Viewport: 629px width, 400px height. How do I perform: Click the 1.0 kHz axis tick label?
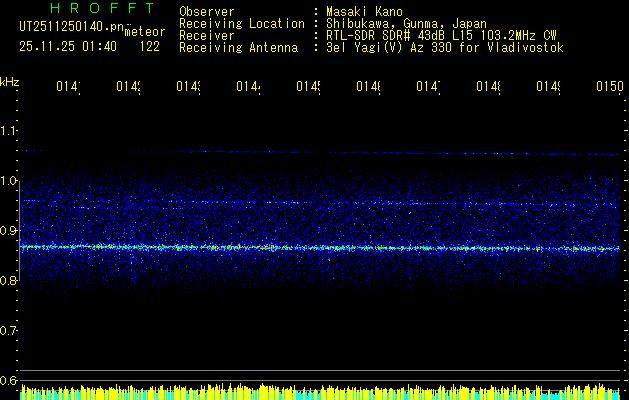click(8, 181)
